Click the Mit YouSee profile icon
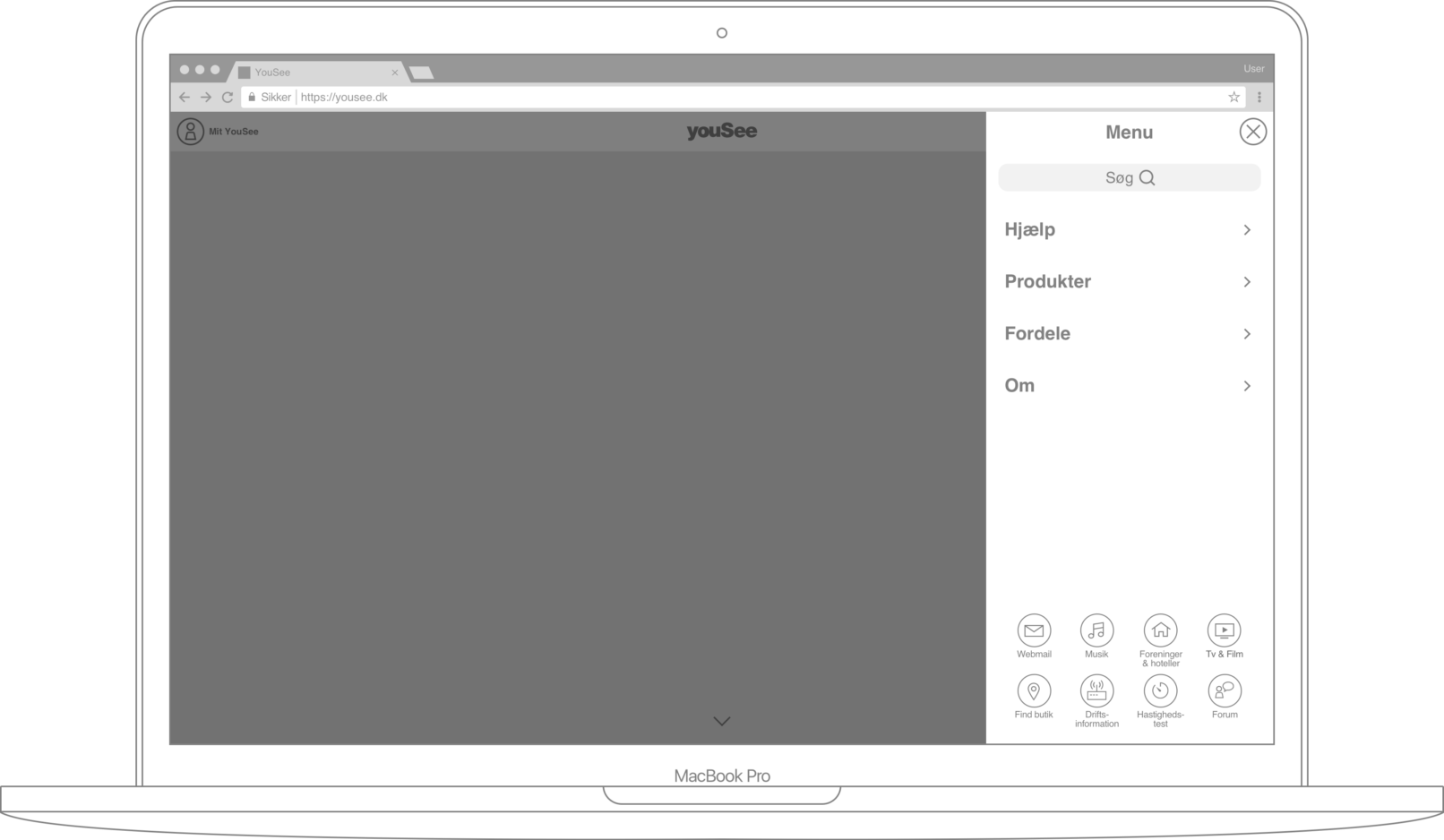The image size is (1444, 840). (190, 132)
